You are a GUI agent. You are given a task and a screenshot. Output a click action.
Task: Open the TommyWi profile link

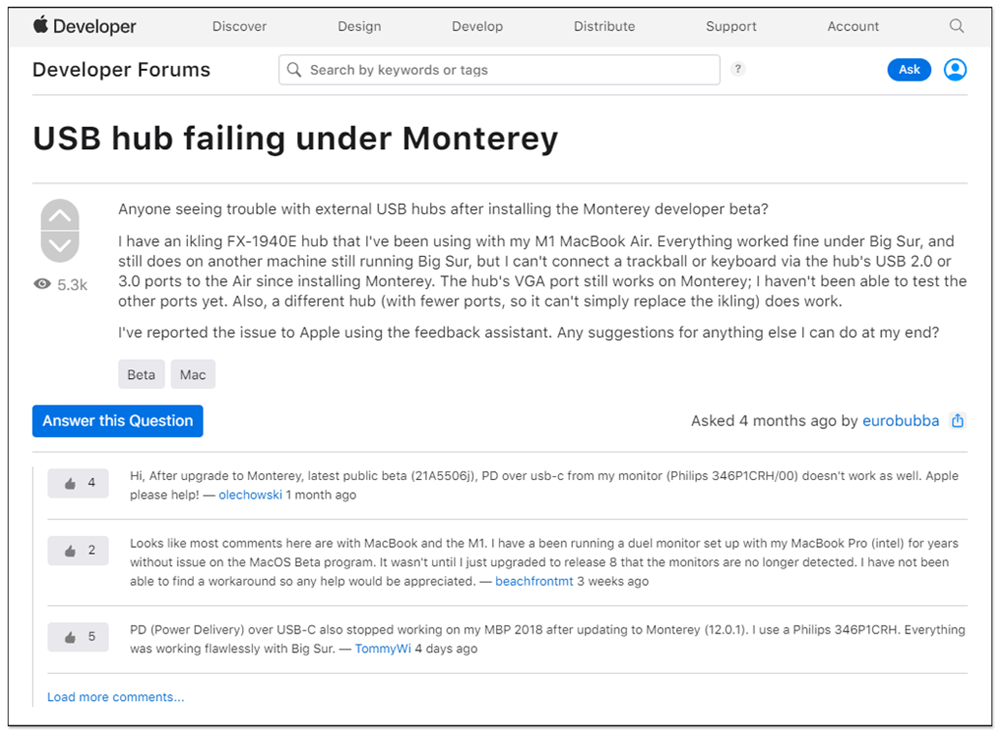[383, 649]
